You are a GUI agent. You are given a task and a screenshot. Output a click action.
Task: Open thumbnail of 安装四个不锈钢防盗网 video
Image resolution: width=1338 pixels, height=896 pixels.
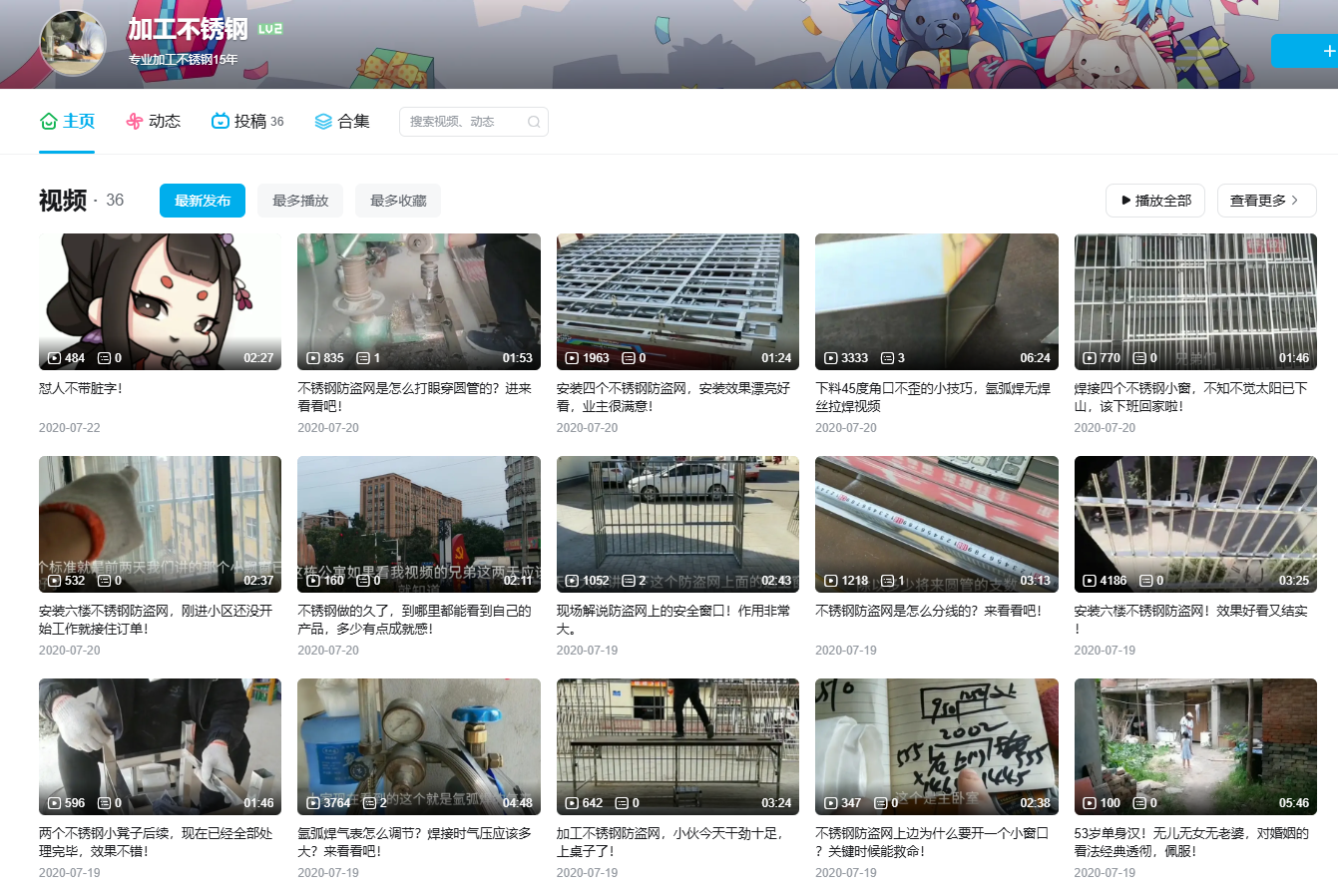tap(677, 302)
